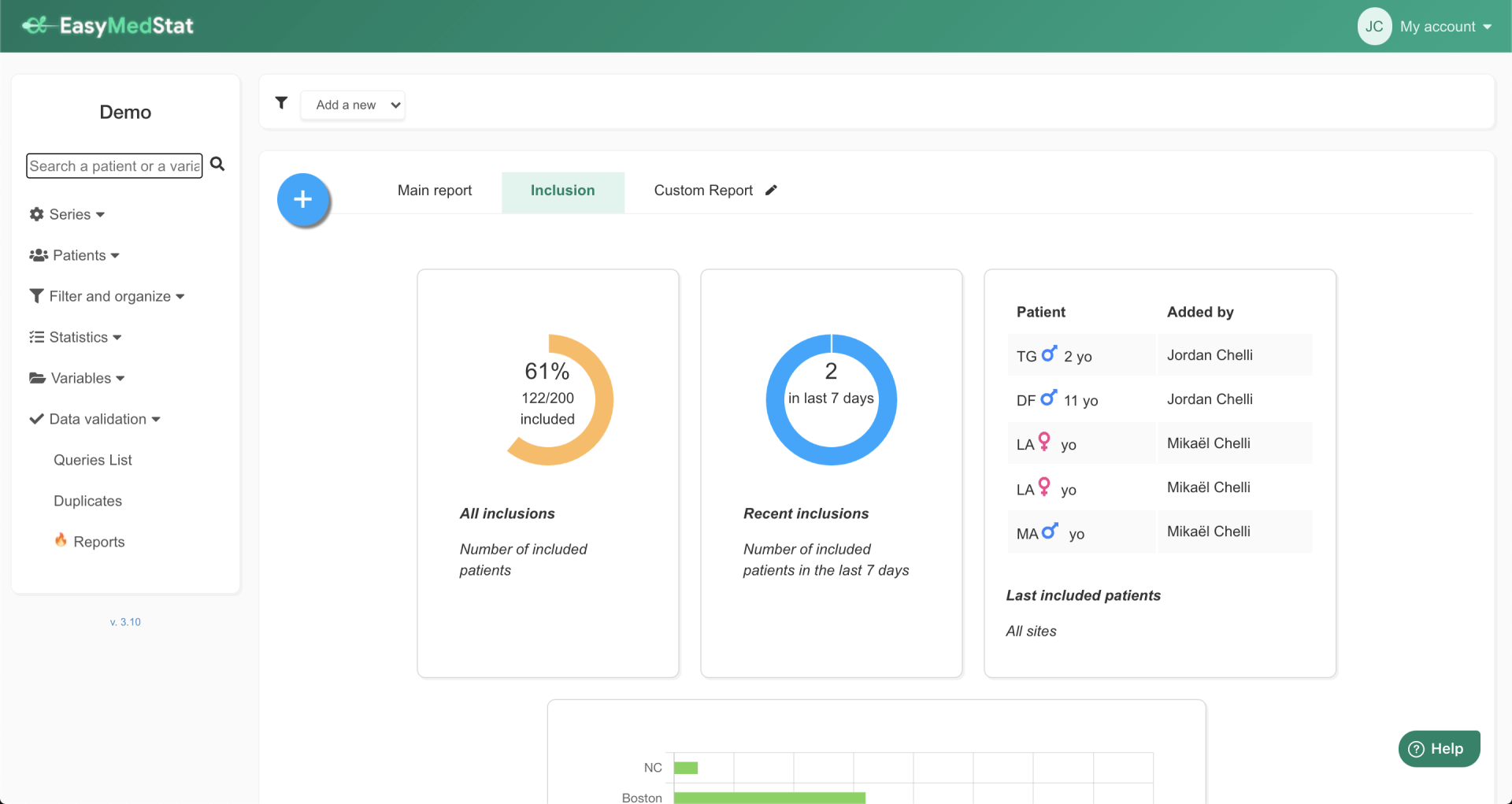The image size is (1512, 804).
Task: Open the Help button
Action: [x=1439, y=749]
